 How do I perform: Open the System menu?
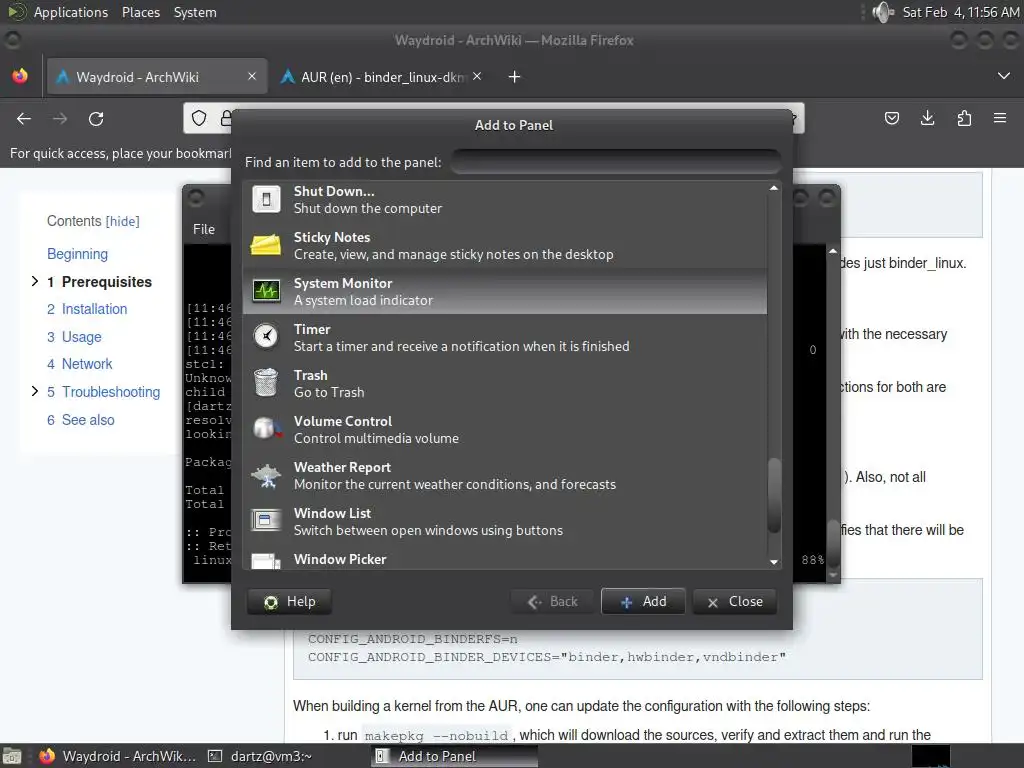tap(195, 12)
